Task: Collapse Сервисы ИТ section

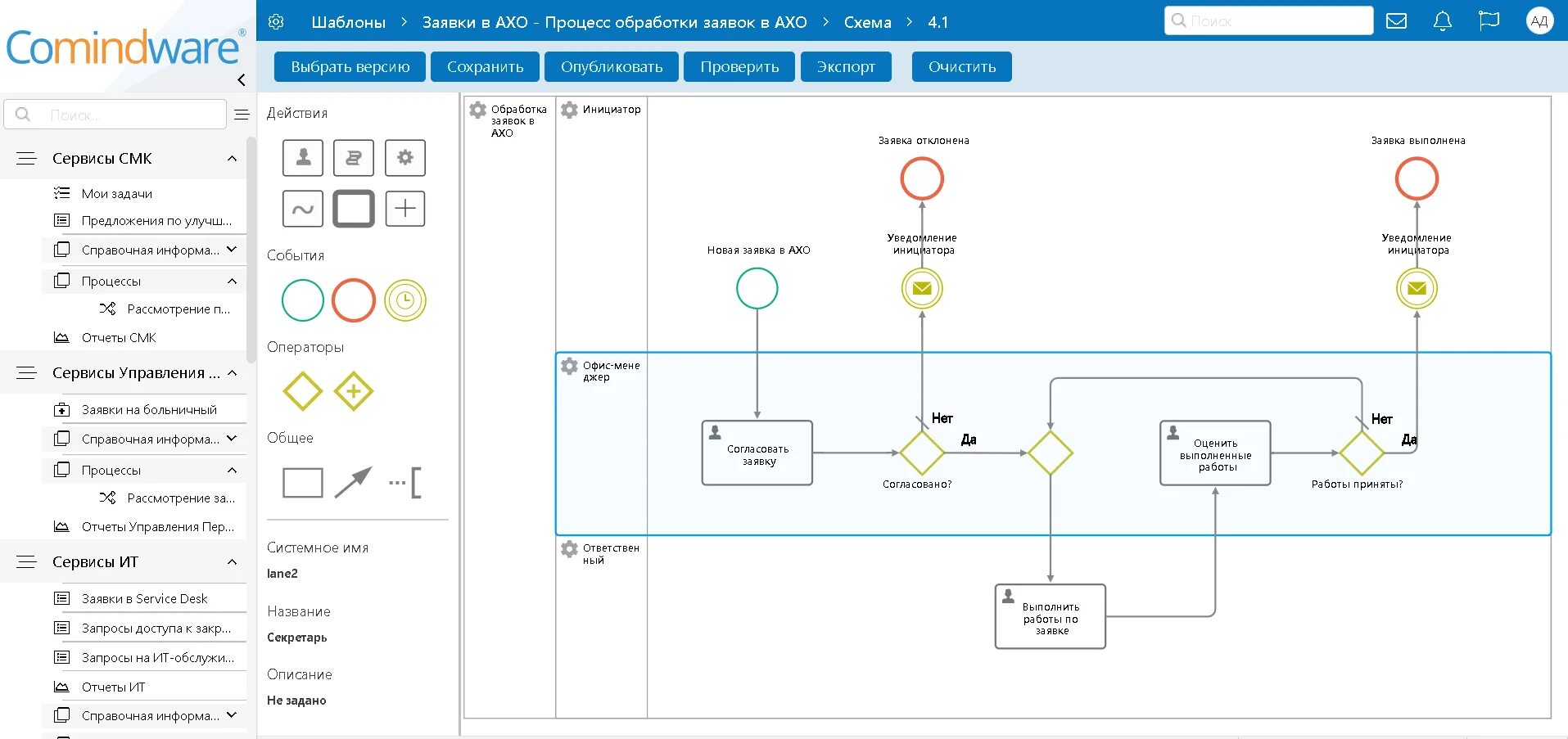Action: click(233, 562)
